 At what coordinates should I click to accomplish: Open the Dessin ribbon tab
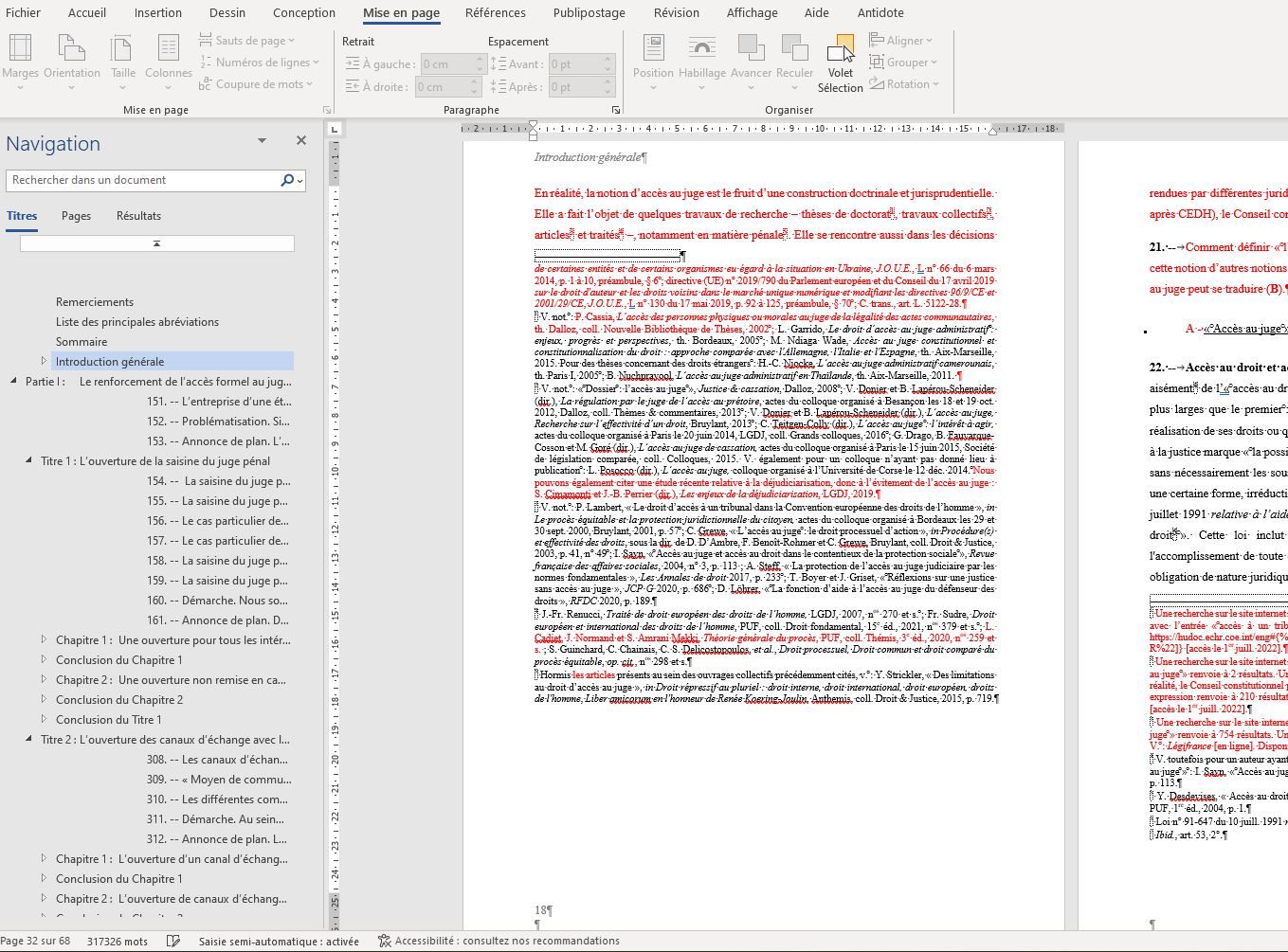coord(227,12)
